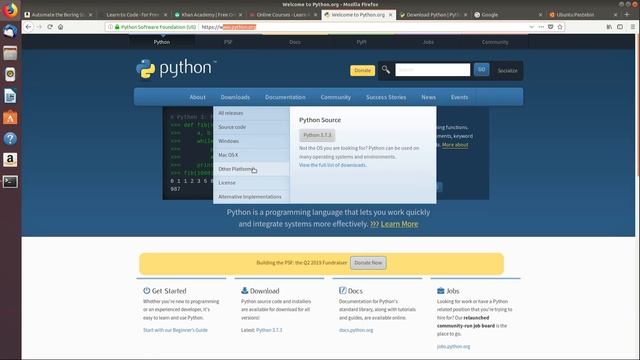Open Firefox library icon
640x360 pixels.
[x=609, y=27]
